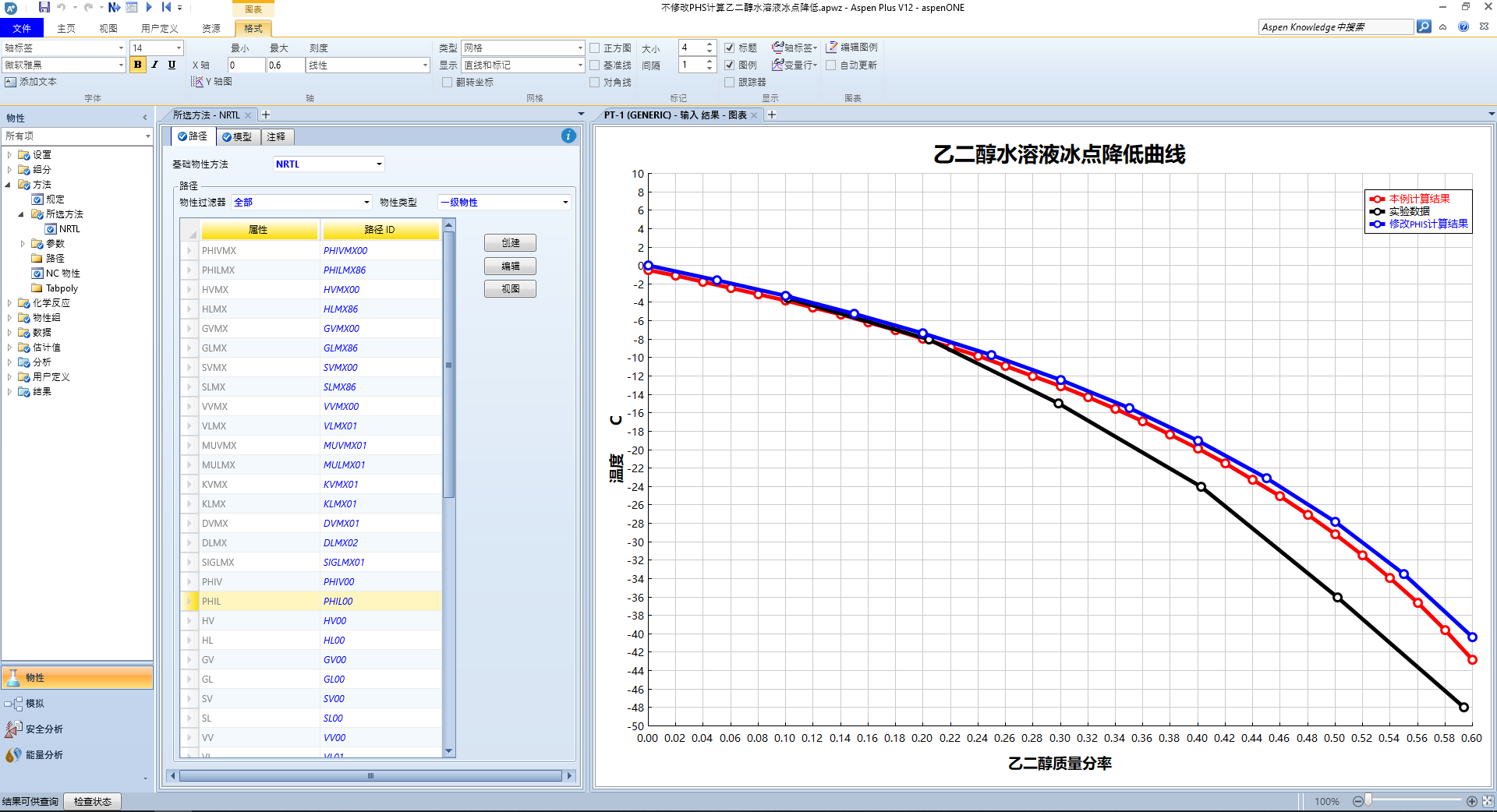Click the blue info icon in methods form
The height and width of the screenshot is (812, 1497).
[x=568, y=136]
